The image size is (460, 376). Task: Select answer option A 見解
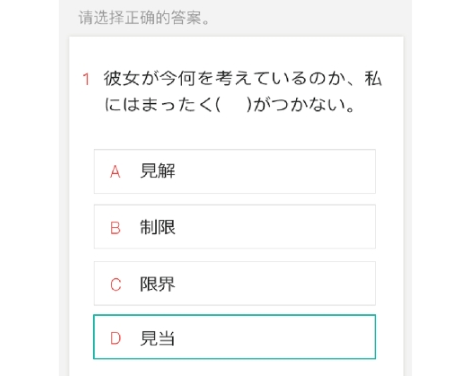click(x=235, y=171)
